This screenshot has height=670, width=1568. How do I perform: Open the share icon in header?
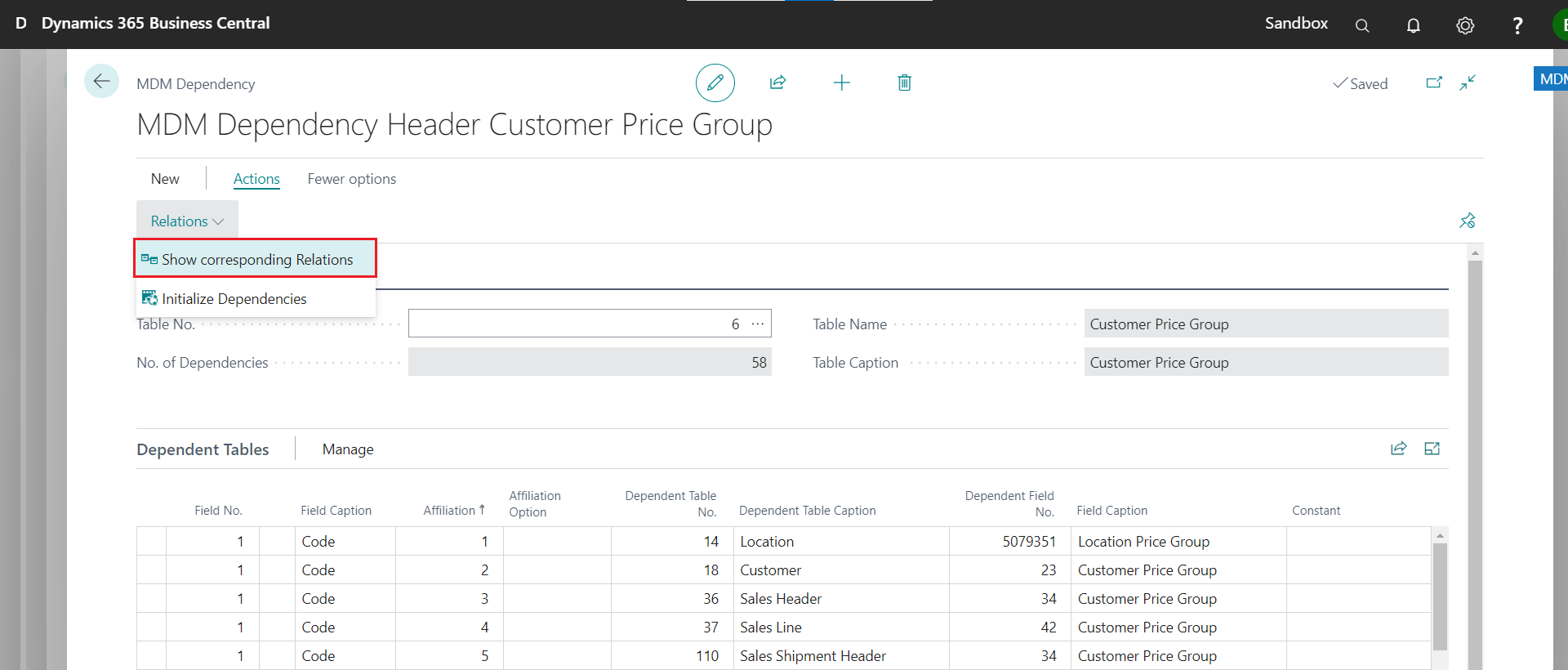click(777, 83)
